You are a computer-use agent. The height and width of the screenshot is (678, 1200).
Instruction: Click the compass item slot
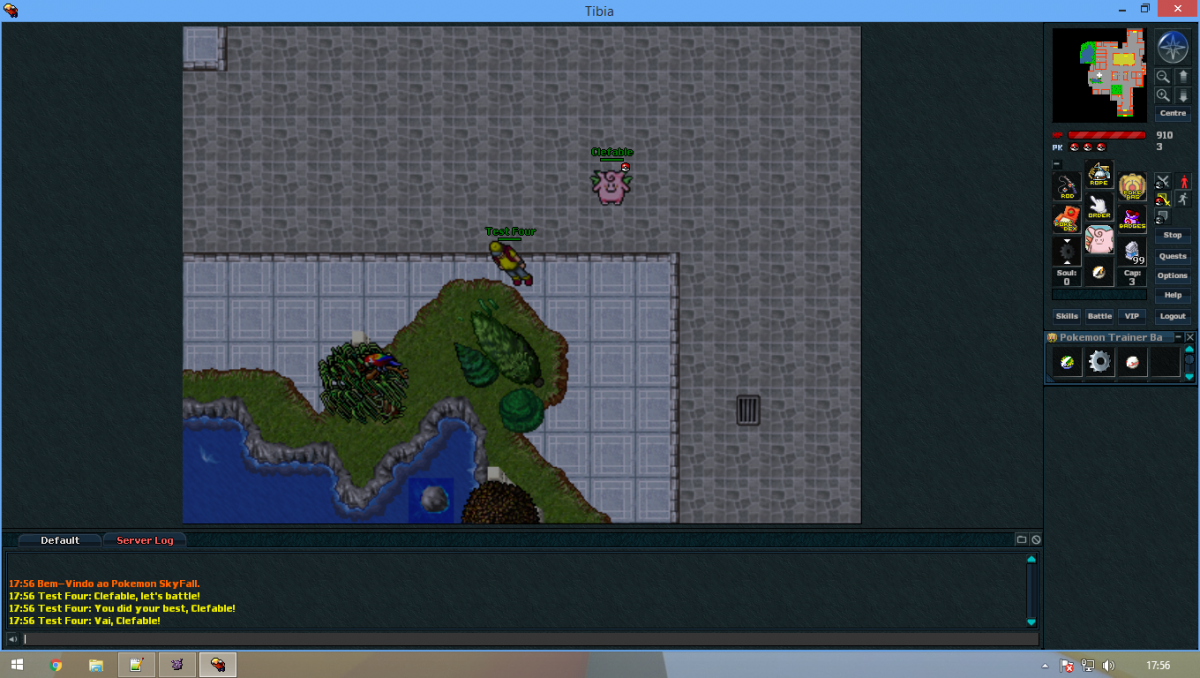1099,273
